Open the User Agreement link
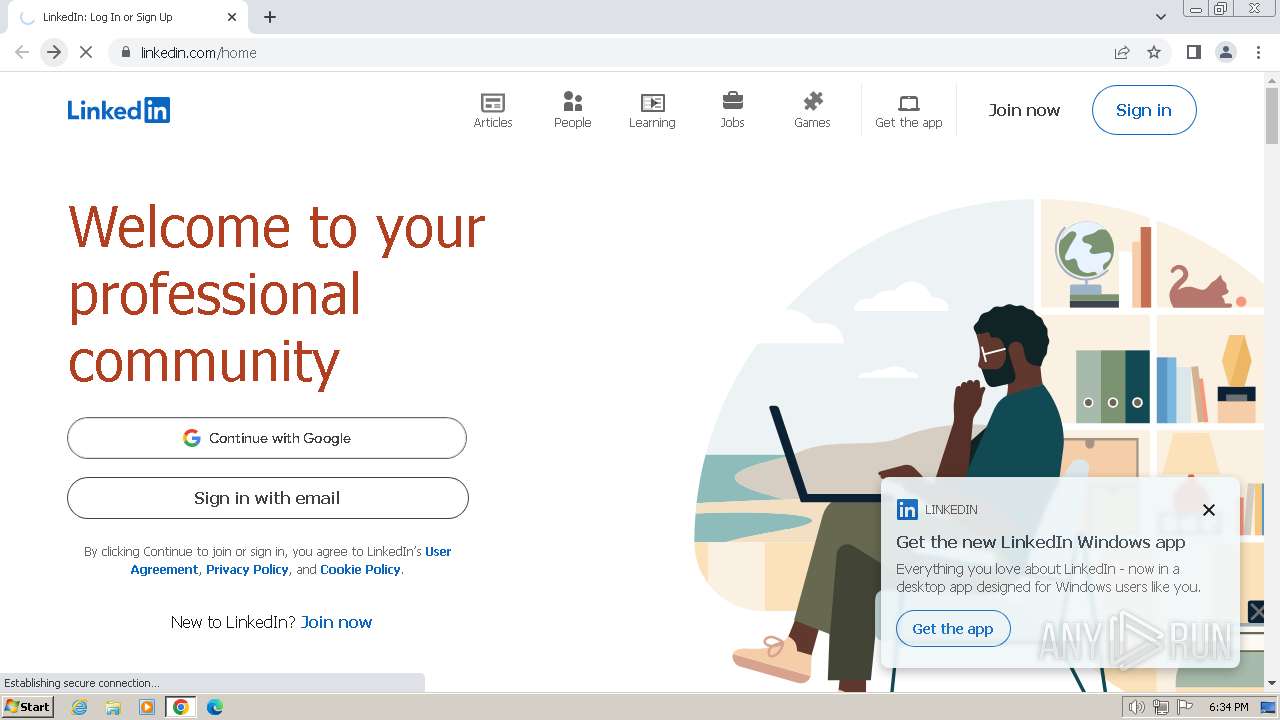Screen dimensions: 1280x720 pyautogui.click(x=291, y=560)
